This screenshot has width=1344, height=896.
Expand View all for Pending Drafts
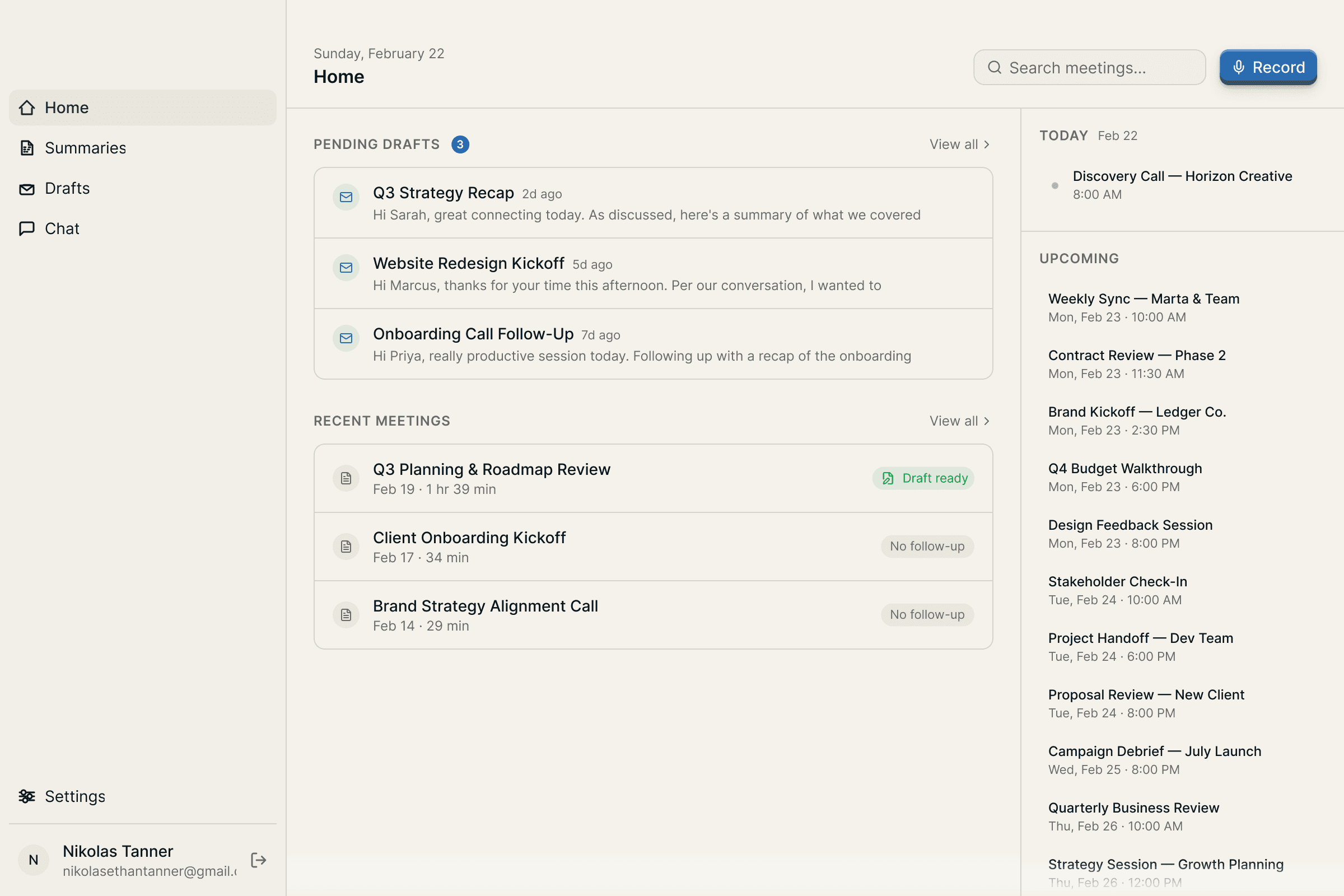[954, 144]
